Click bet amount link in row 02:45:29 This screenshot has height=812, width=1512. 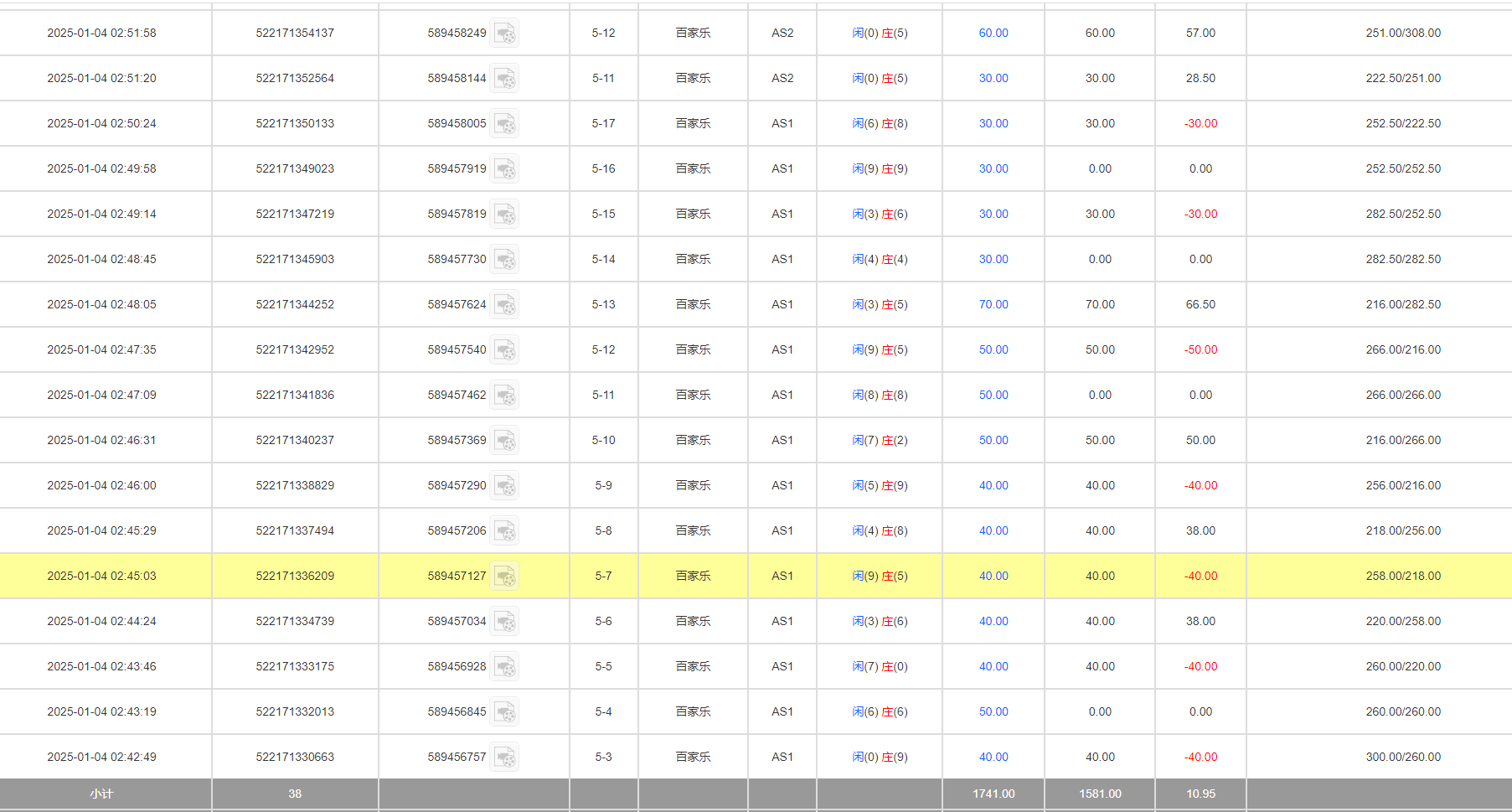[x=993, y=531]
